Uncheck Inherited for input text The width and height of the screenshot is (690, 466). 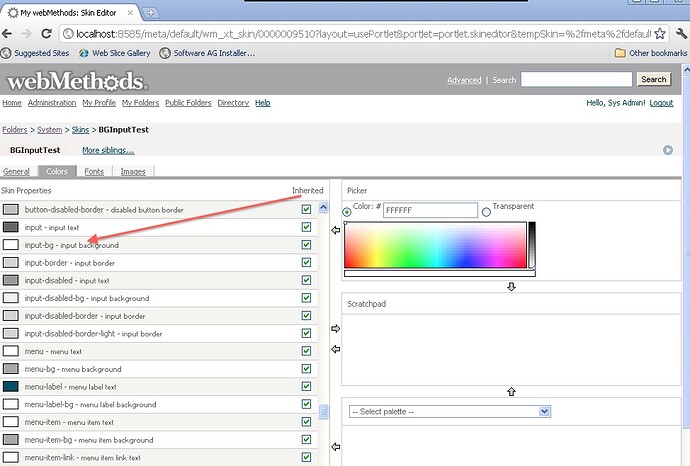point(307,227)
